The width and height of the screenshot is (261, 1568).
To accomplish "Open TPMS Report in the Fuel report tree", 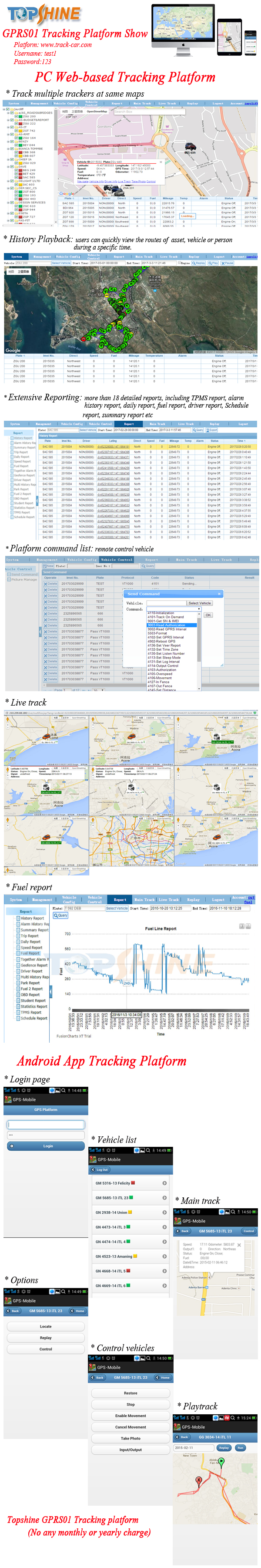I will pyautogui.click(x=31, y=1012).
